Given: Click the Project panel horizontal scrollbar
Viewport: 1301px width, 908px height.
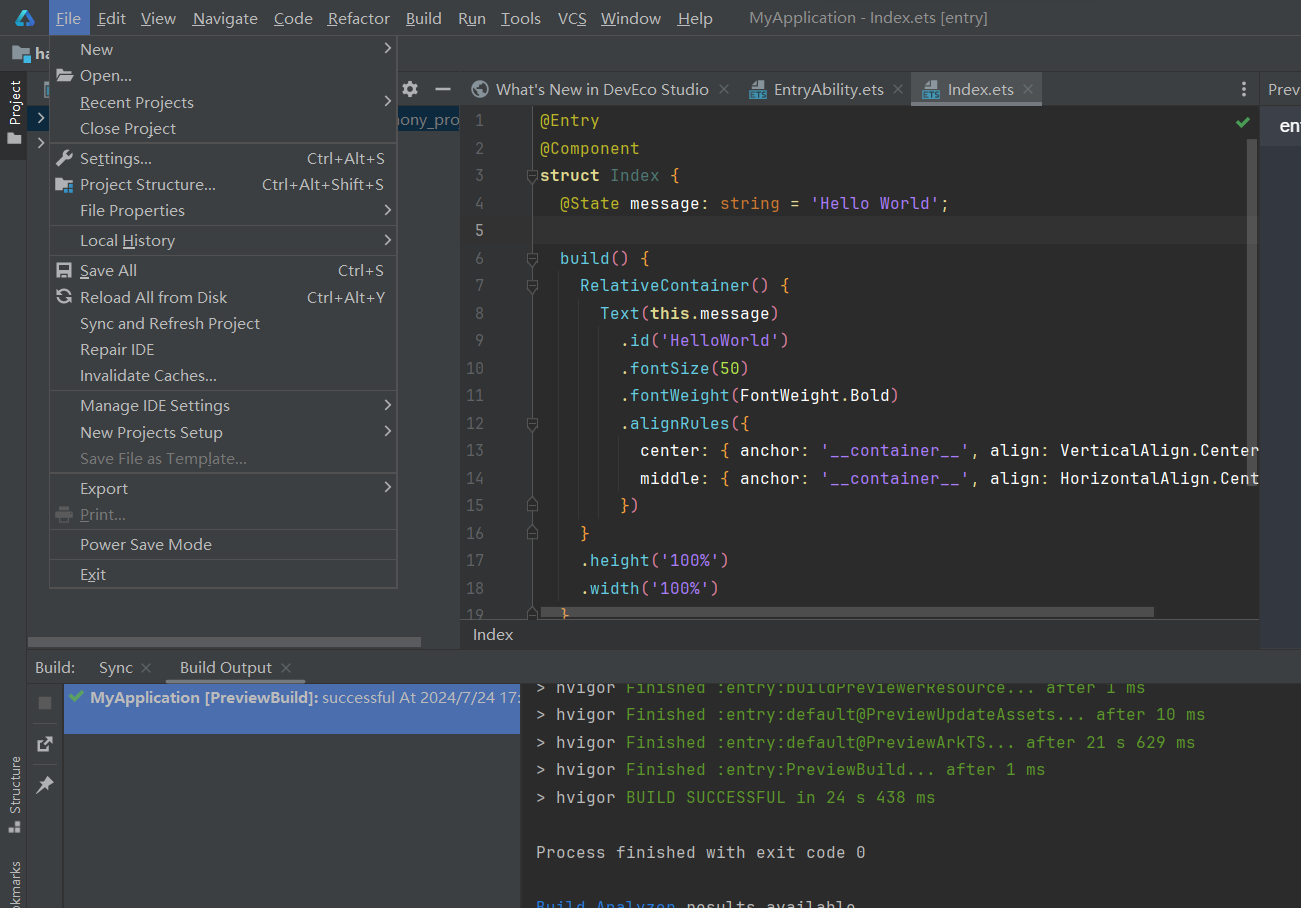Looking at the screenshot, I should coord(224,642).
